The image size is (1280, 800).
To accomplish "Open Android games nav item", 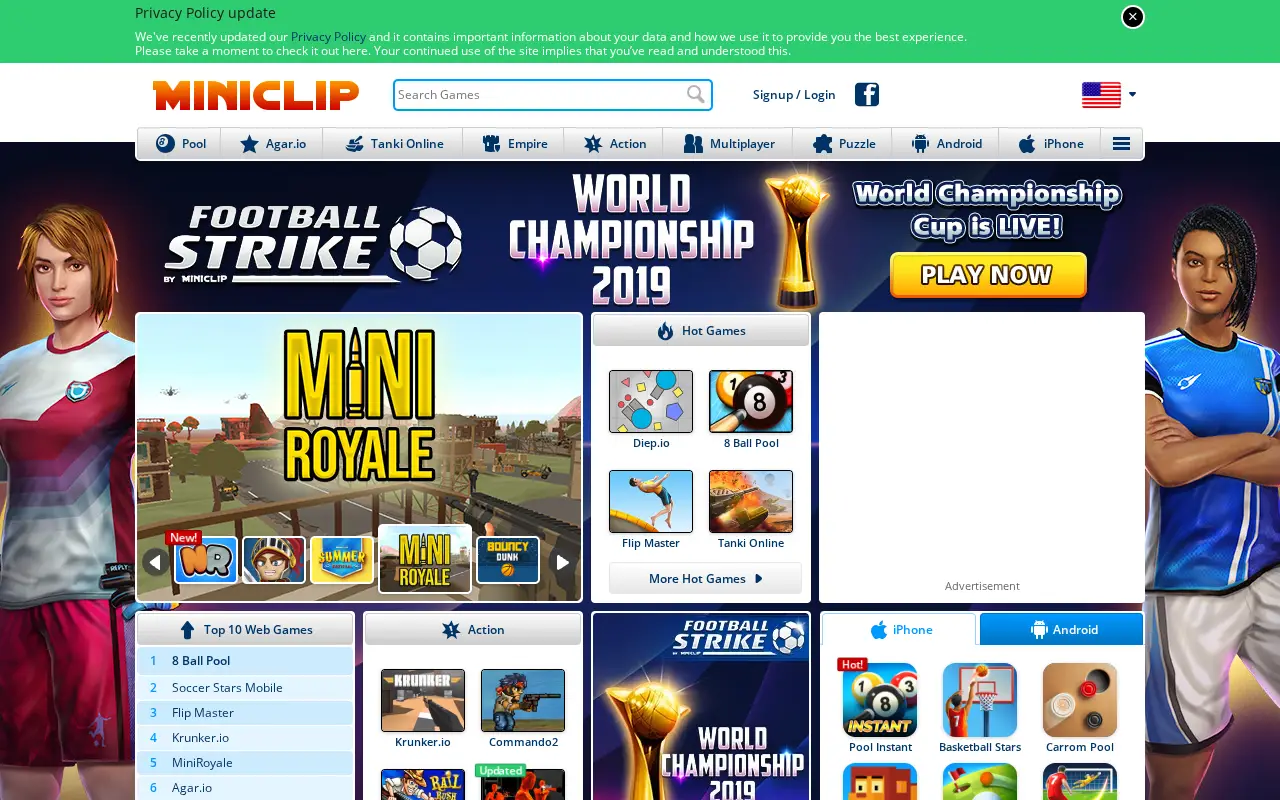I will click(946, 144).
